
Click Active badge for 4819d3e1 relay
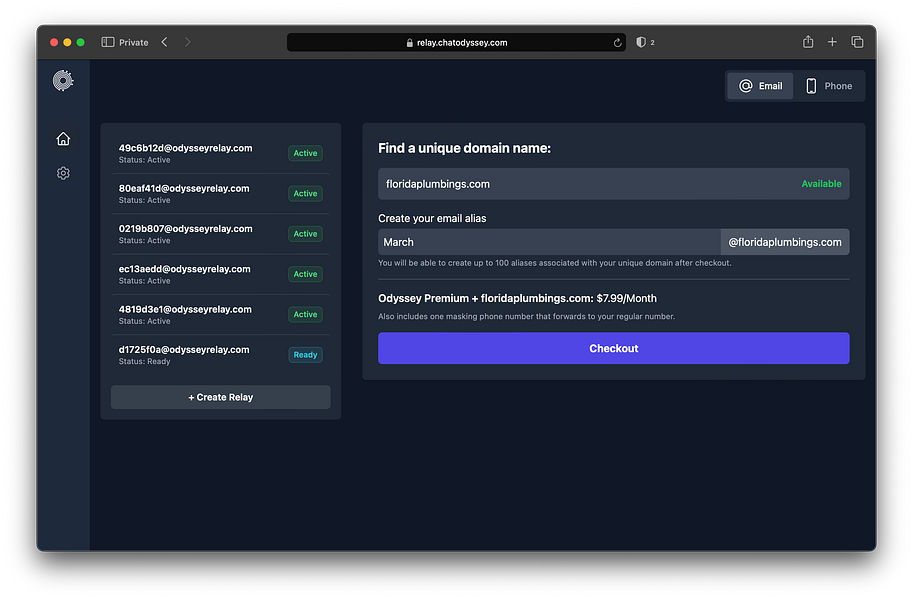pos(305,314)
